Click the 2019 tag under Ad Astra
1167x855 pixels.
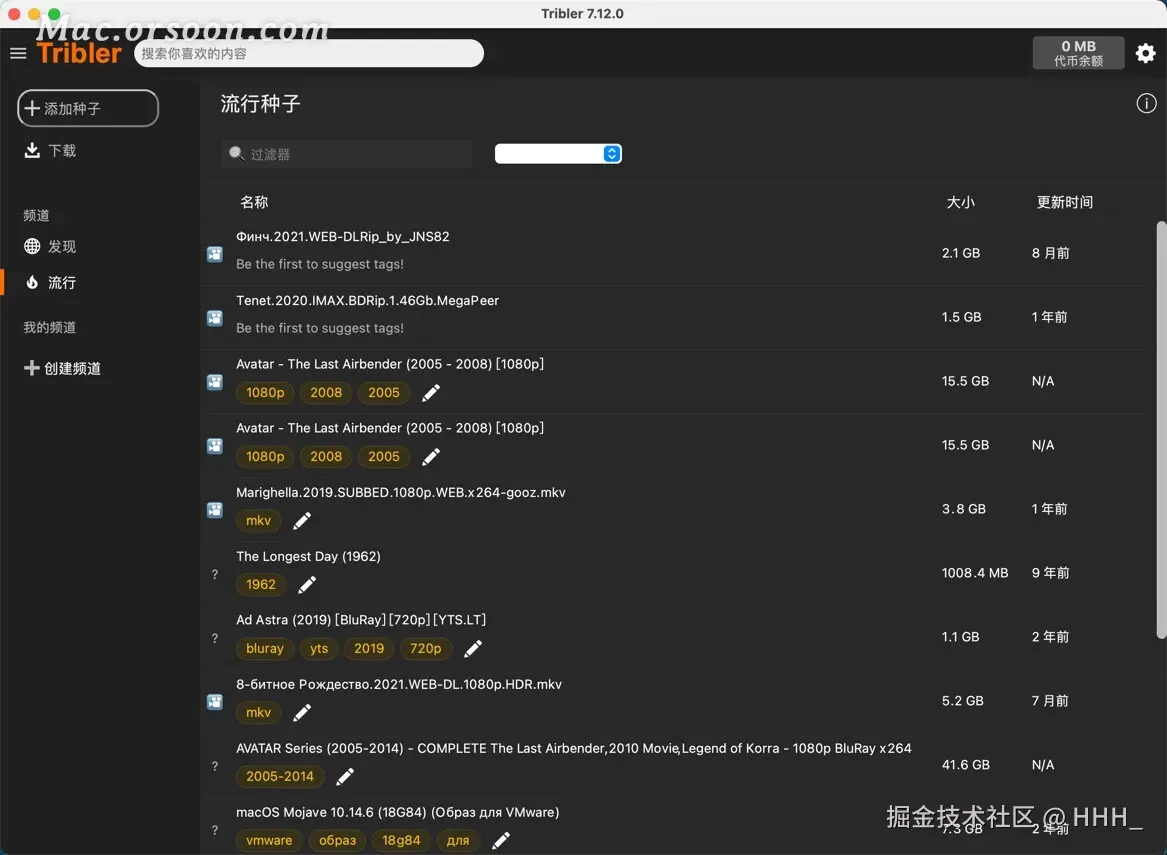tap(369, 649)
